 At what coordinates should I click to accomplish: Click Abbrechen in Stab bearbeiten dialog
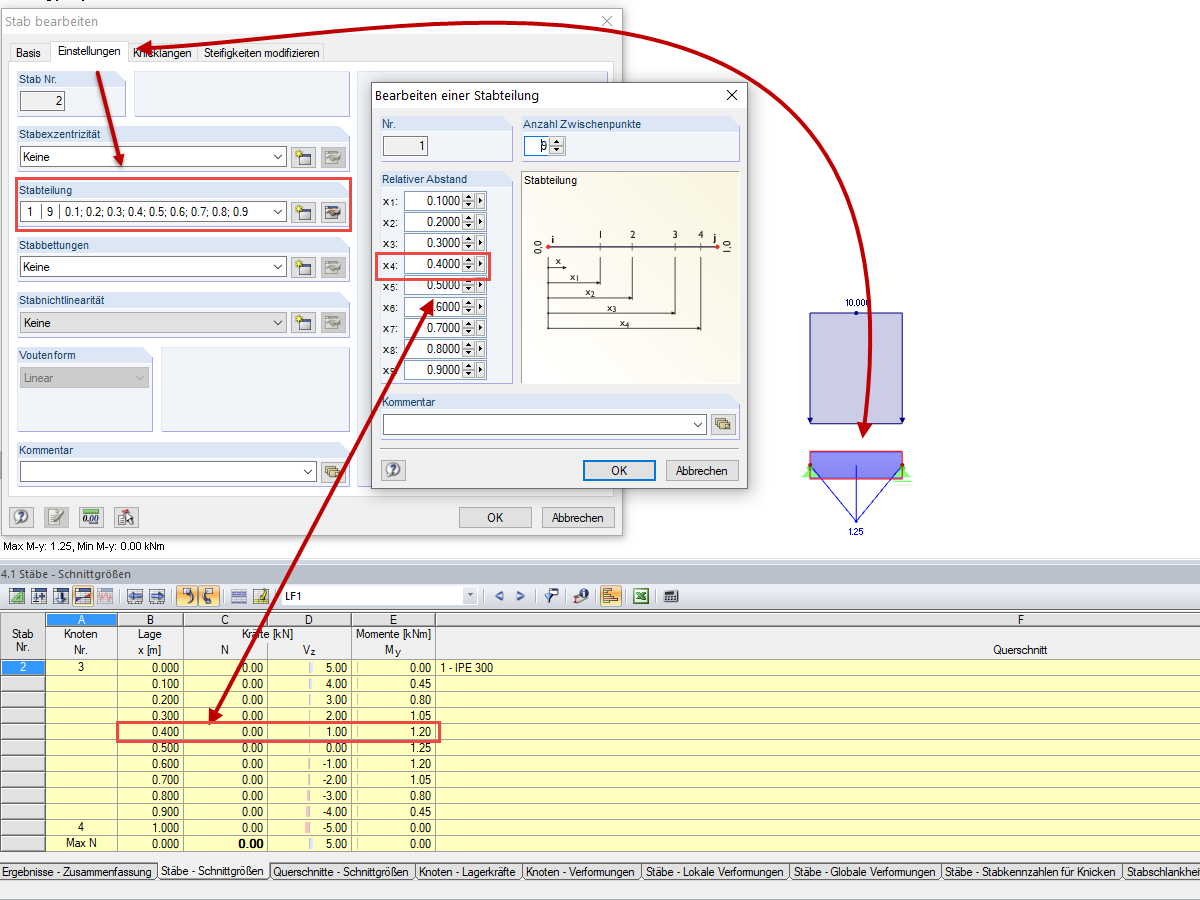click(x=578, y=517)
